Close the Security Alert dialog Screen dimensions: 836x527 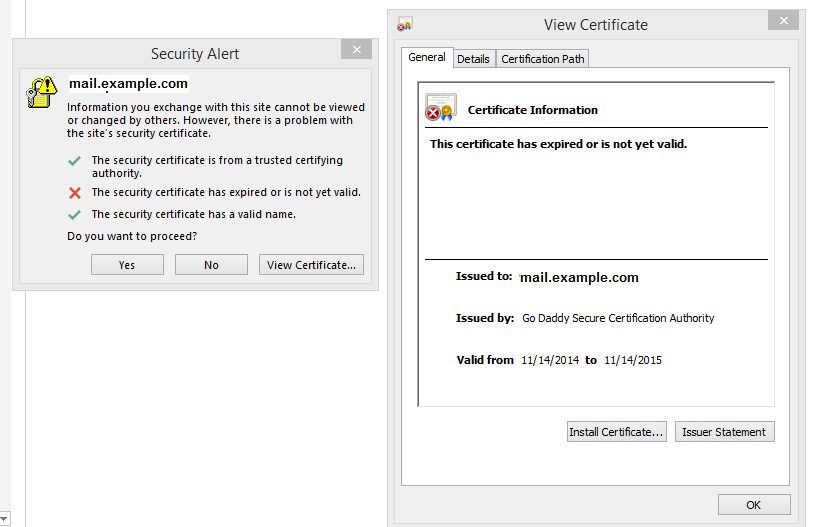click(355, 50)
